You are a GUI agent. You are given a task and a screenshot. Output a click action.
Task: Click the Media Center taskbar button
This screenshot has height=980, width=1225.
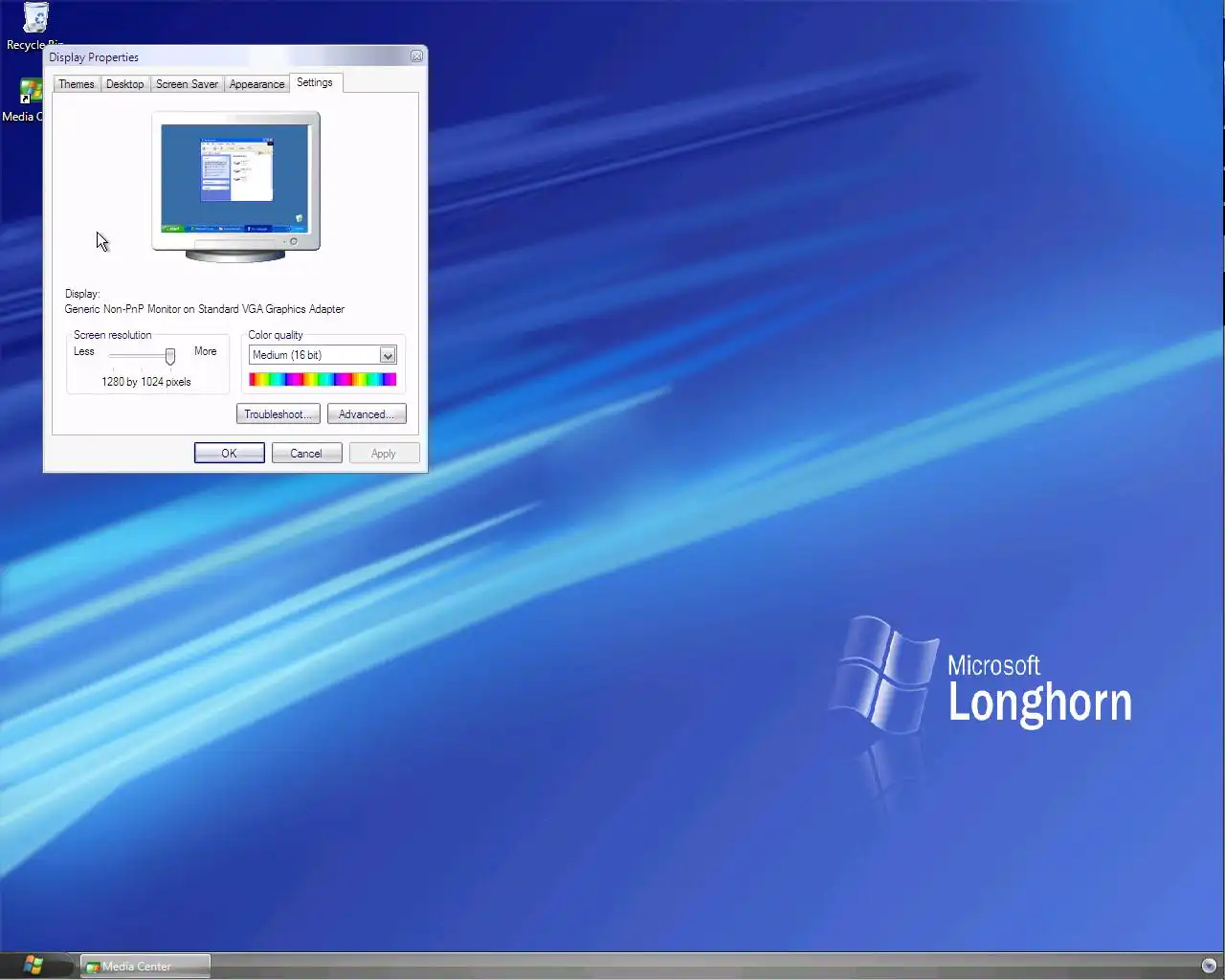pos(145,966)
